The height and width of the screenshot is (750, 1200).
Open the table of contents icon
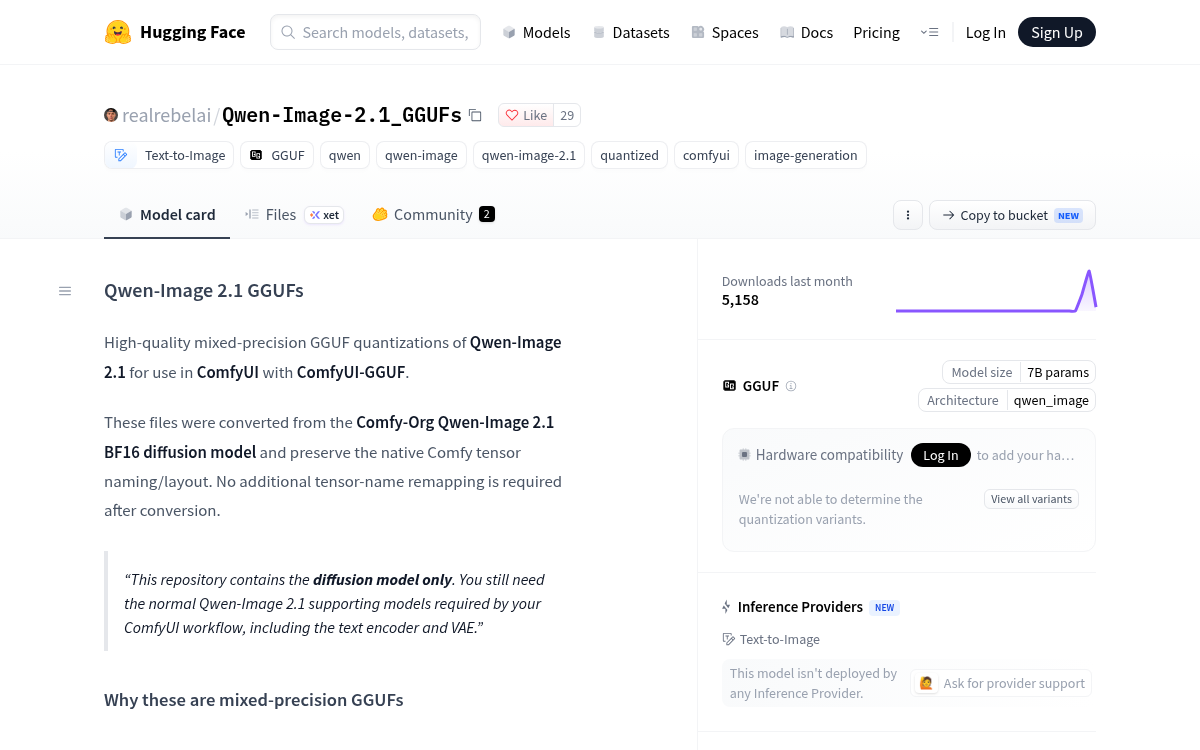click(65, 291)
